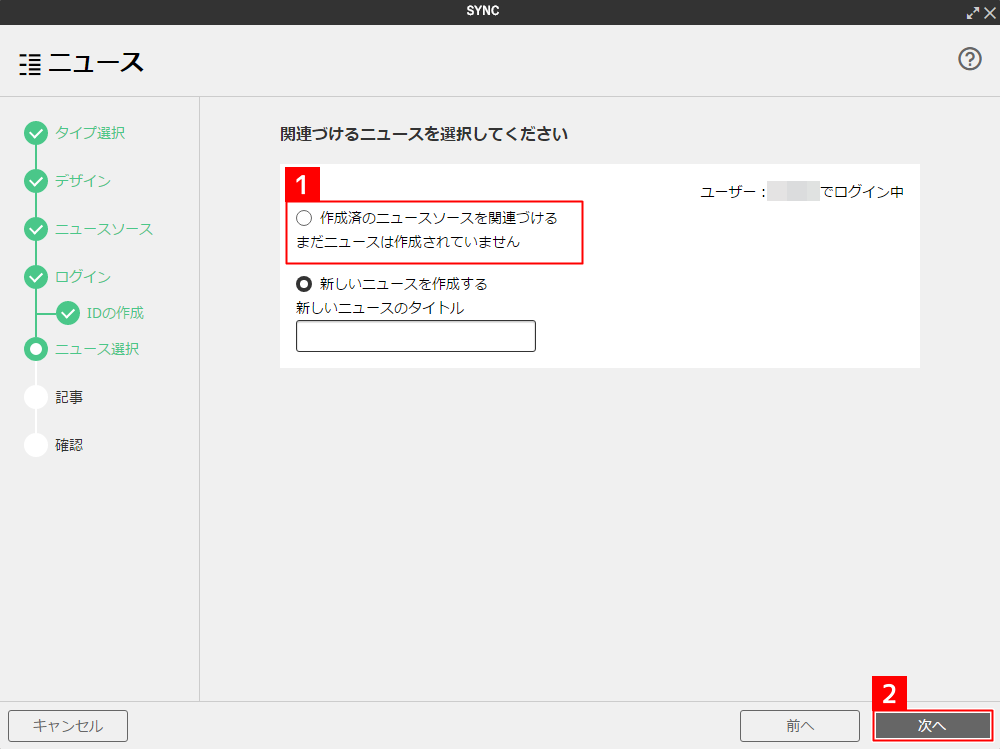Go to the ニュースソース step label
Viewport: 1000px width, 749px height.
[104, 229]
